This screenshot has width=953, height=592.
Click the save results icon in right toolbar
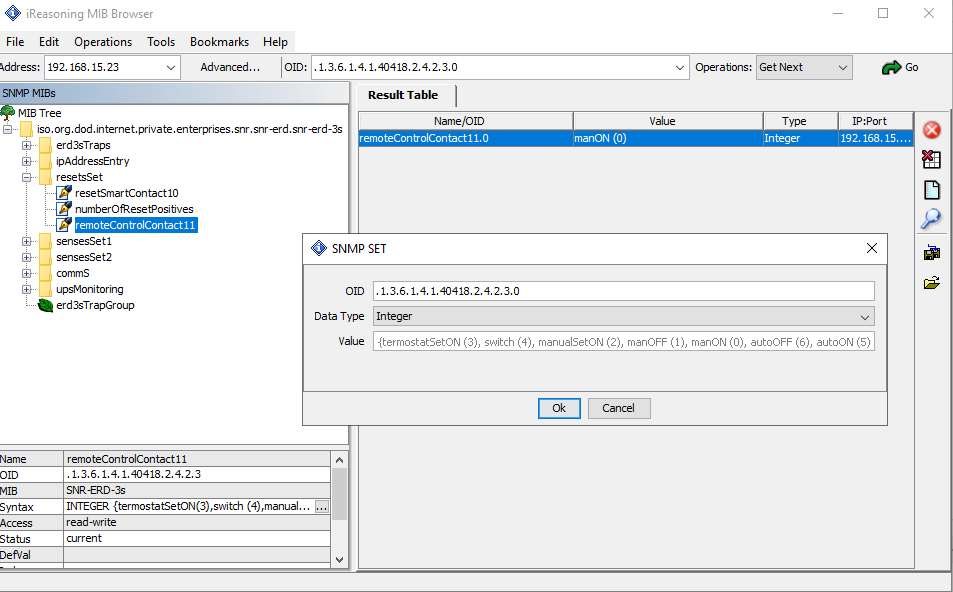931,252
